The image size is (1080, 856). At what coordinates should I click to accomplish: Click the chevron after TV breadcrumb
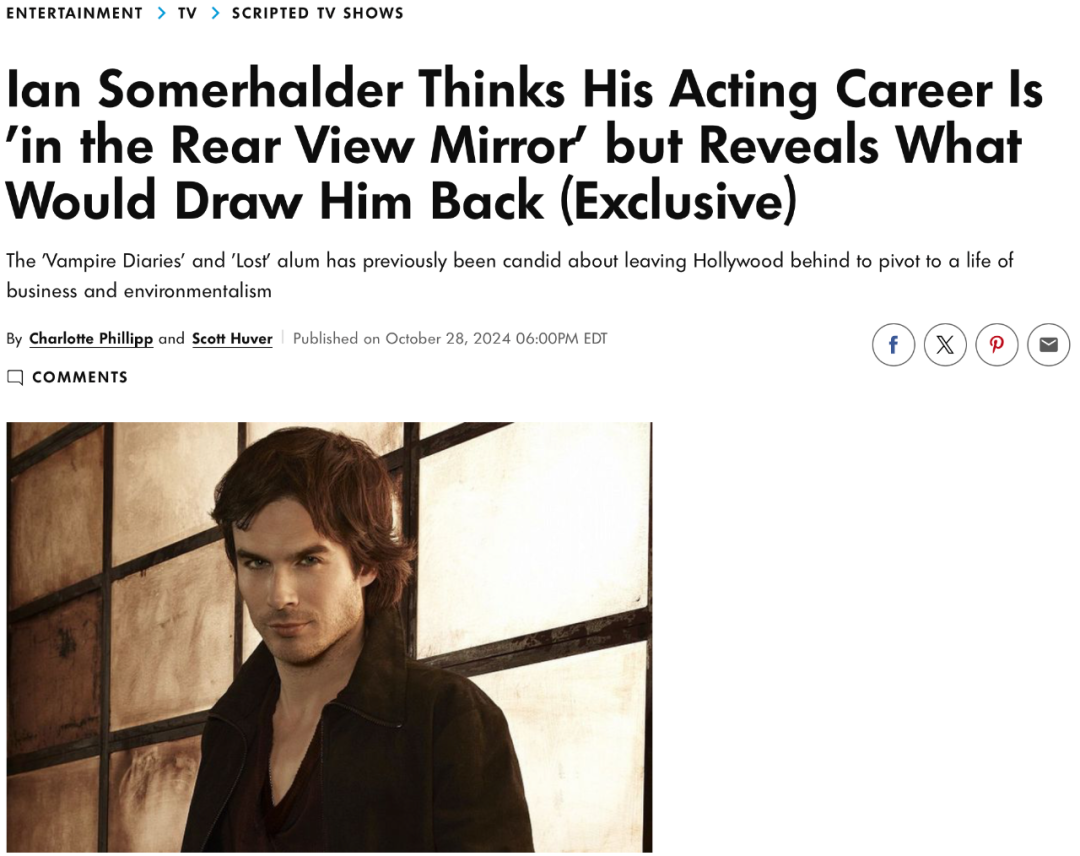(216, 13)
